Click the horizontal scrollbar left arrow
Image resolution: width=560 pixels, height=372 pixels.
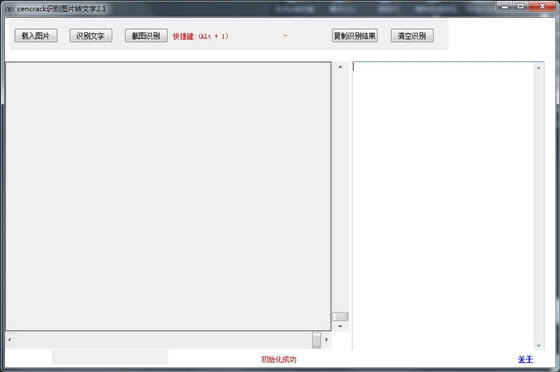(10, 340)
